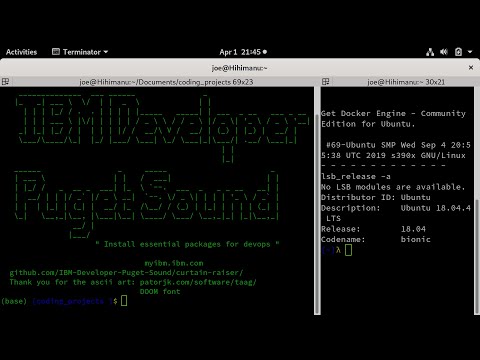Open right pane grouping icon
The height and width of the screenshot is (360, 480).
(x=326, y=82)
